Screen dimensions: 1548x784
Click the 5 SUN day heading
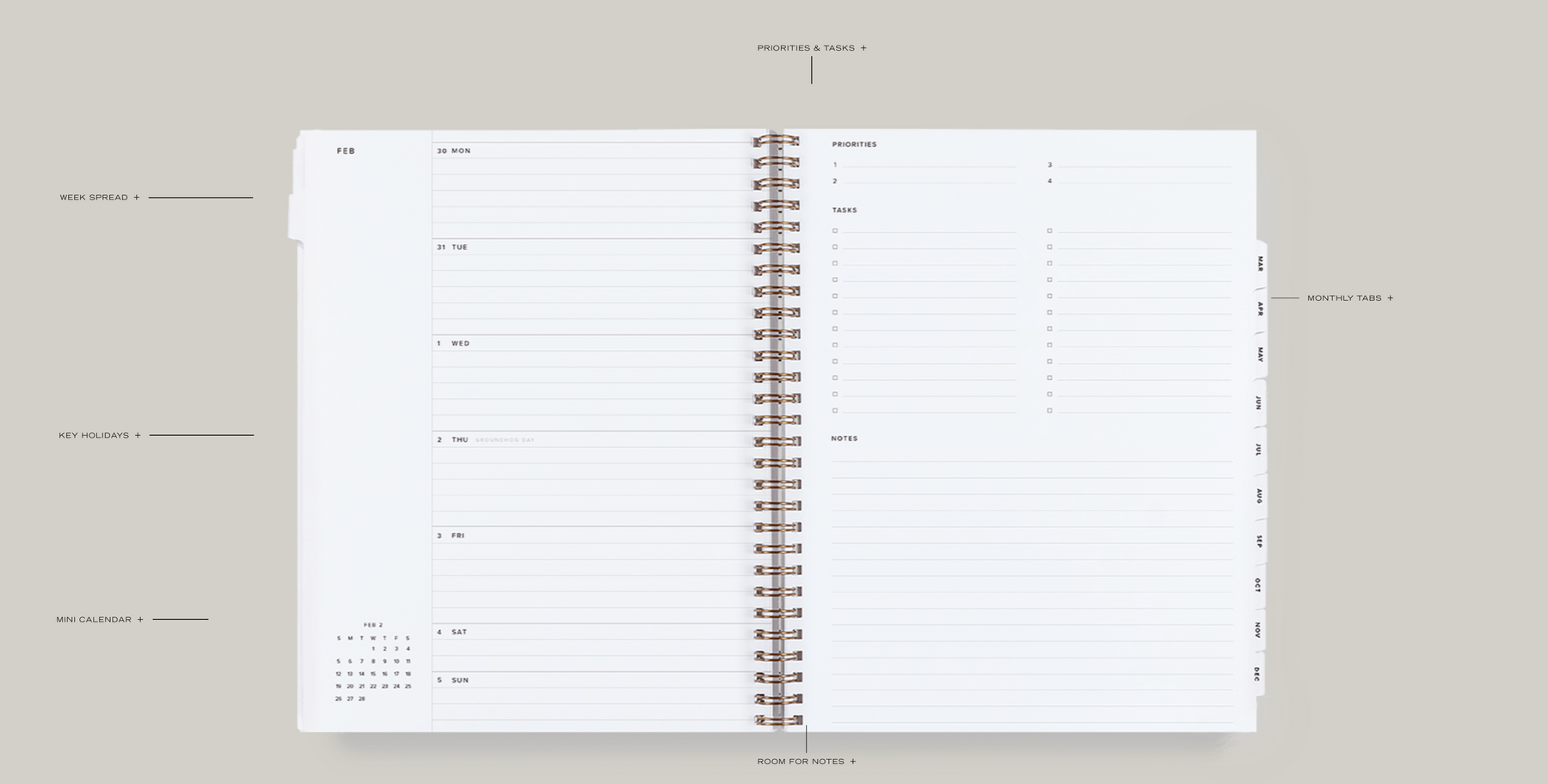coord(452,681)
